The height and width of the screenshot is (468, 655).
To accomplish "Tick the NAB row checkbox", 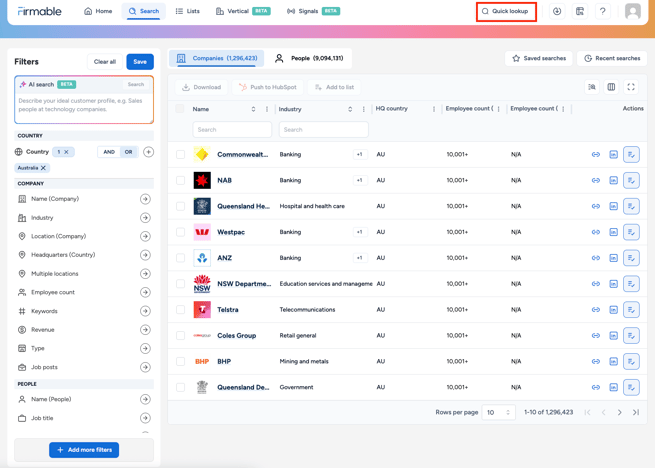I will pyautogui.click(x=180, y=181).
